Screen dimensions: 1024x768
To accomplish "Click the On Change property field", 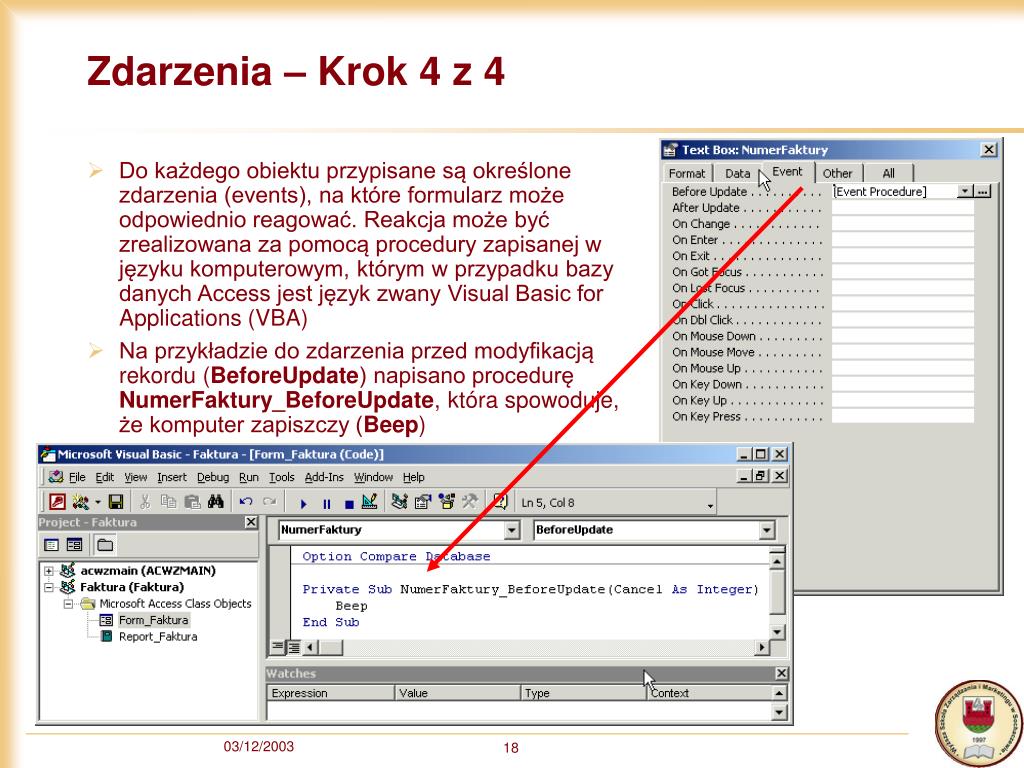I will [x=903, y=224].
